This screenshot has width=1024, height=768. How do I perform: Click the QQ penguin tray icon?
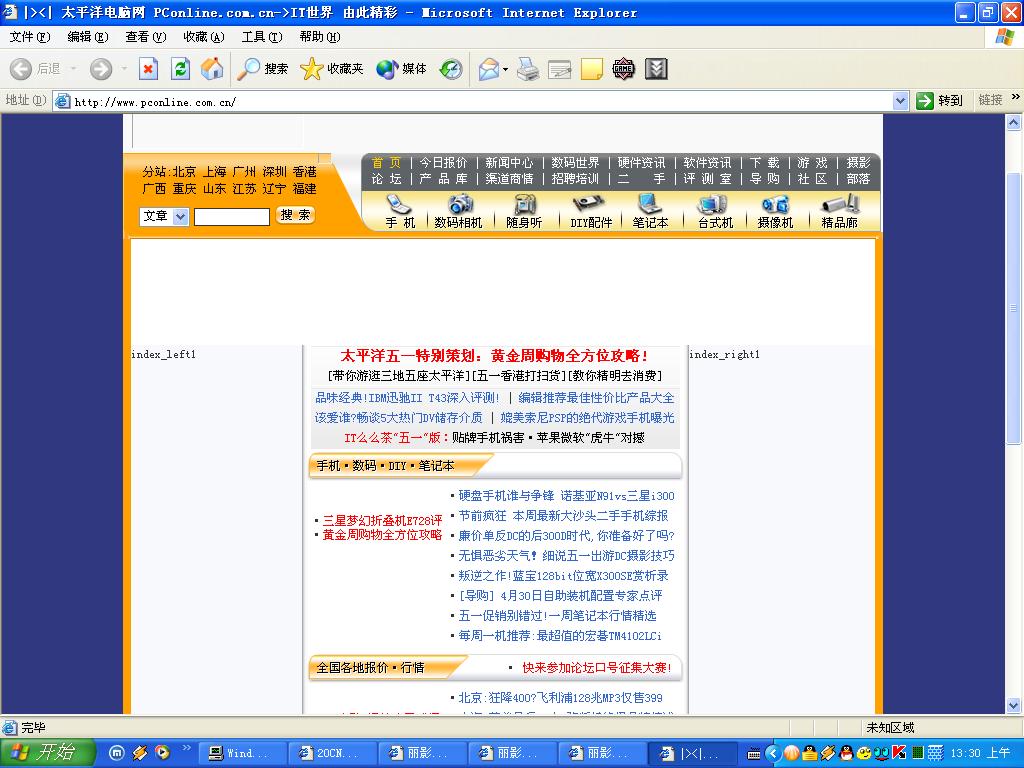[x=846, y=753]
